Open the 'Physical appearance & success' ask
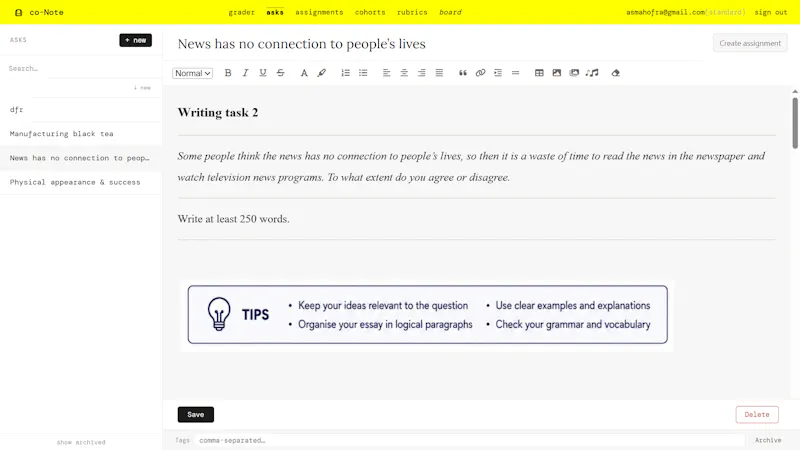Screen dimensions: 800x450 81,182
